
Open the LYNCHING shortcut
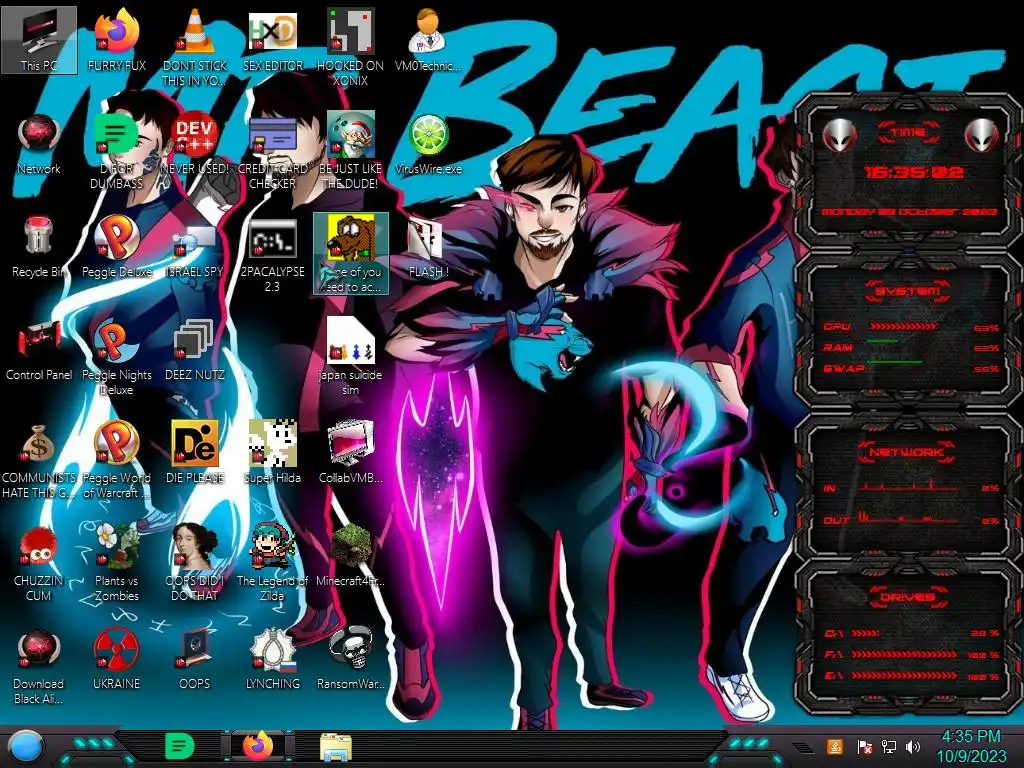click(272, 660)
